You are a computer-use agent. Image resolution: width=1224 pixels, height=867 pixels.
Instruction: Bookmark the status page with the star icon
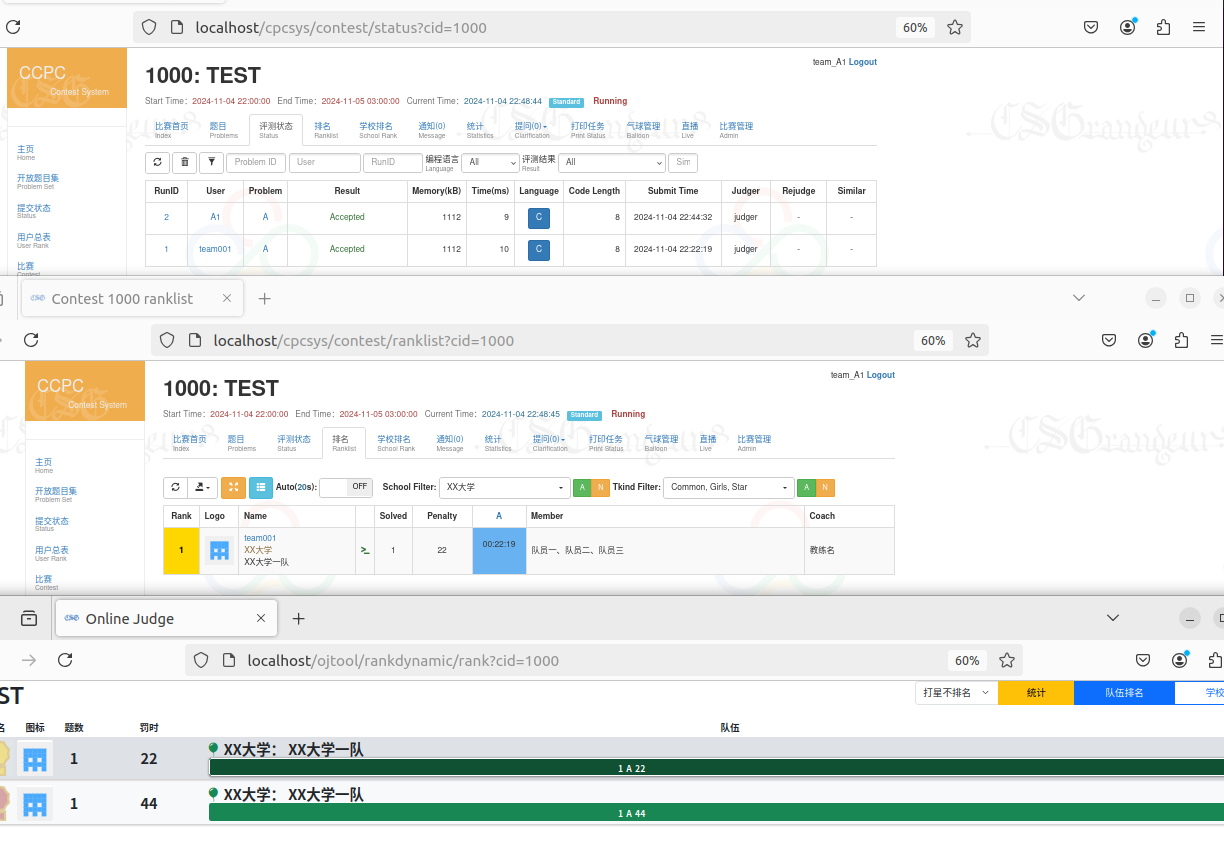pyautogui.click(x=955, y=28)
